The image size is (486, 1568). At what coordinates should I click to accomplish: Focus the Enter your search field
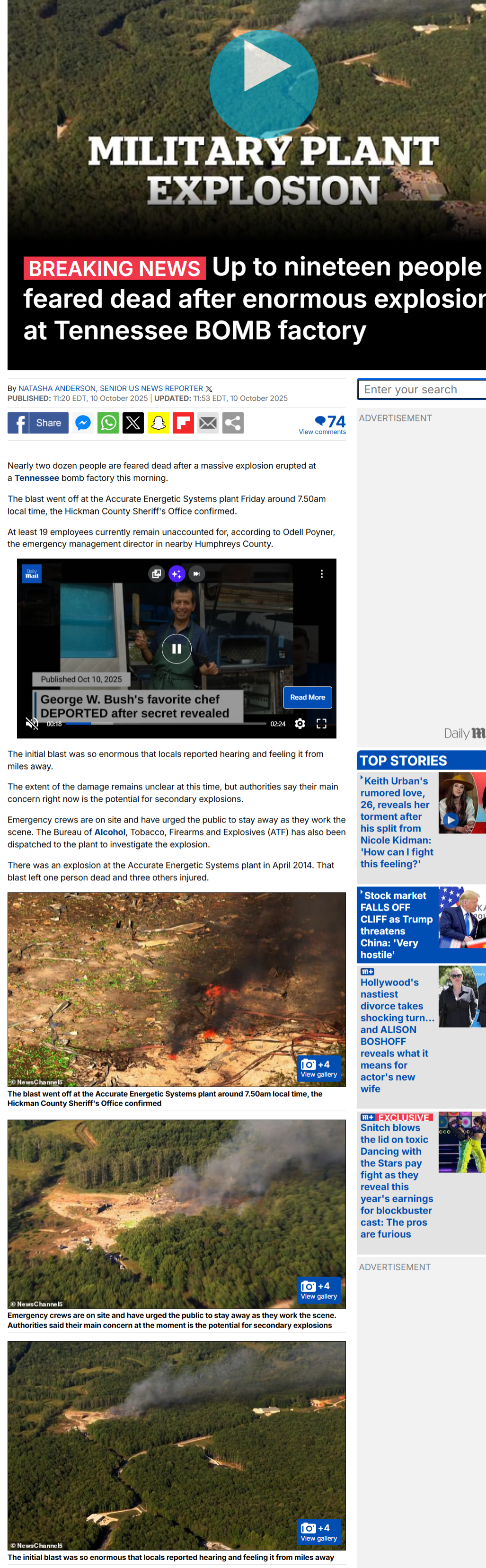pyautogui.click(x=422, y=390)
